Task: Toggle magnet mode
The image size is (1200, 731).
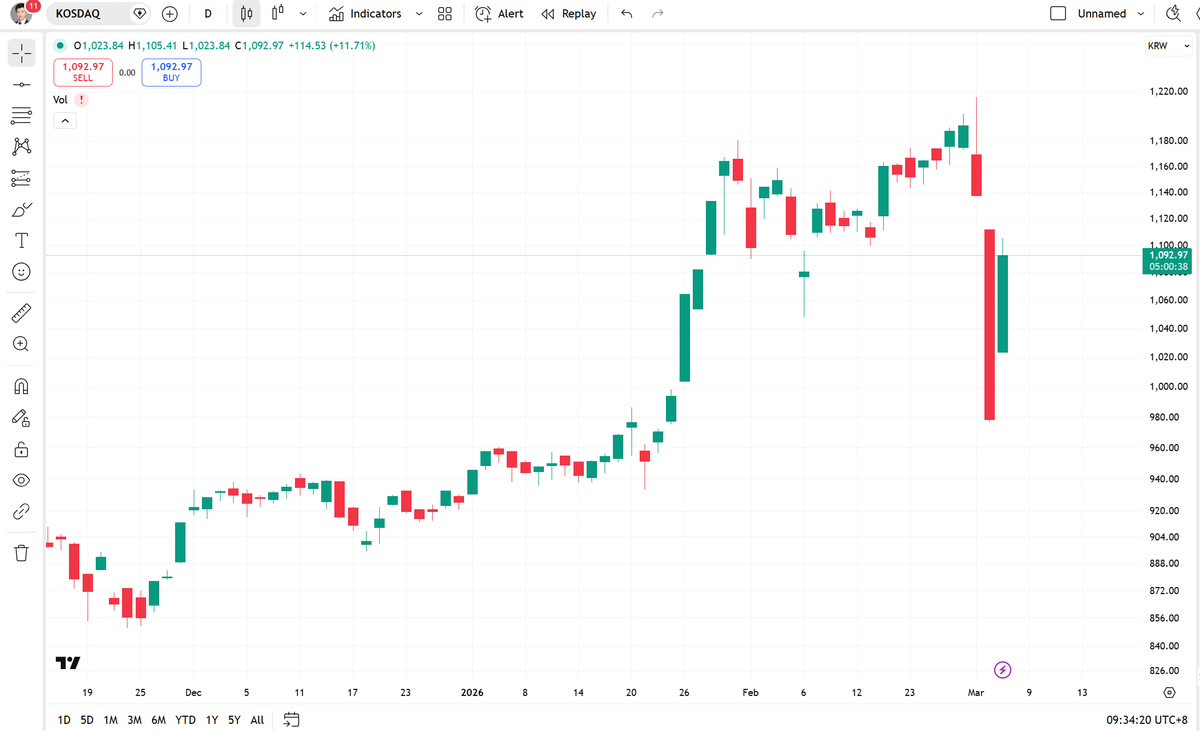Action: (21, 387)
